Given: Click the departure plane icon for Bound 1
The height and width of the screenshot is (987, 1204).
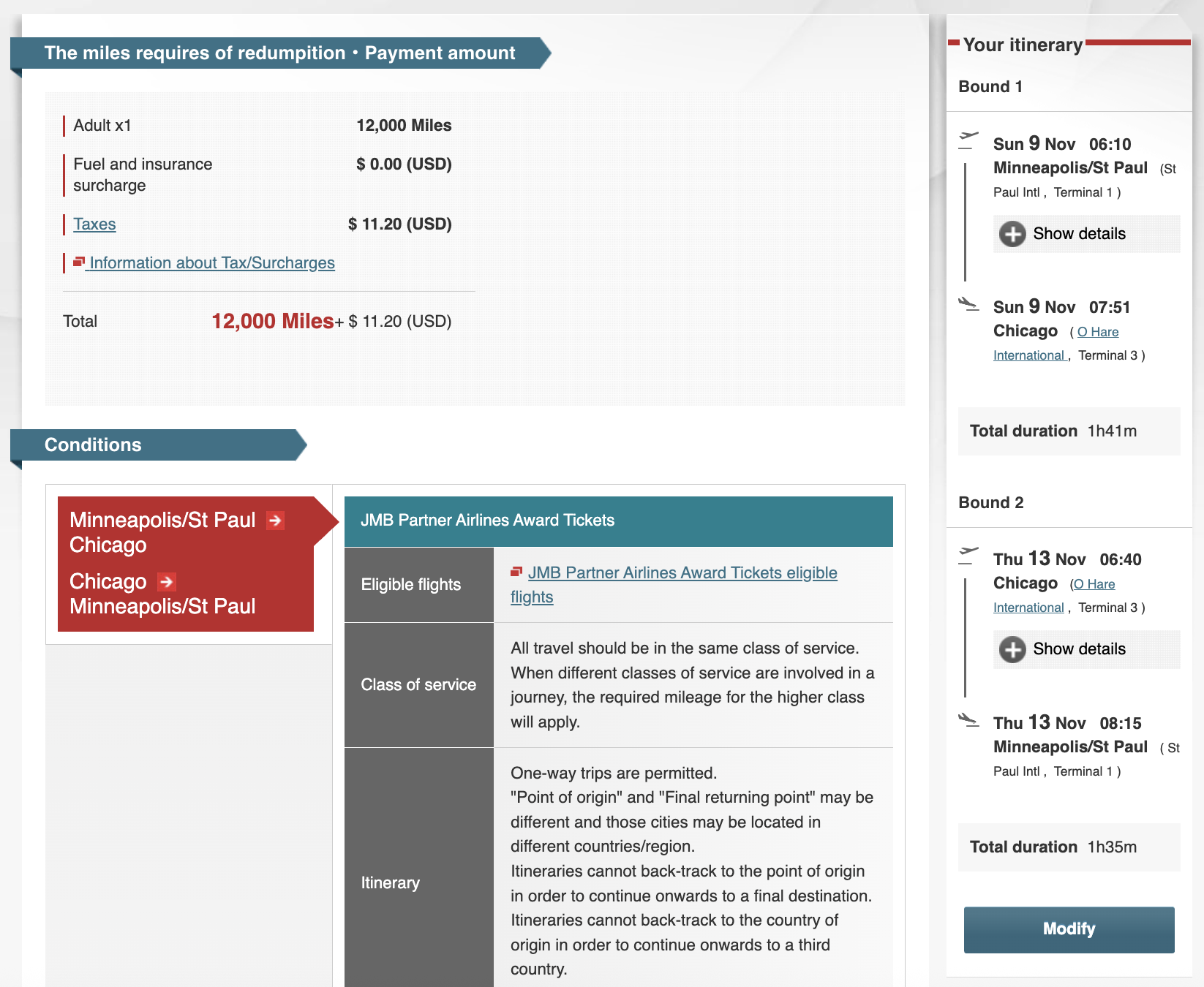Looking at the screenshot, I should pos(968,139).
